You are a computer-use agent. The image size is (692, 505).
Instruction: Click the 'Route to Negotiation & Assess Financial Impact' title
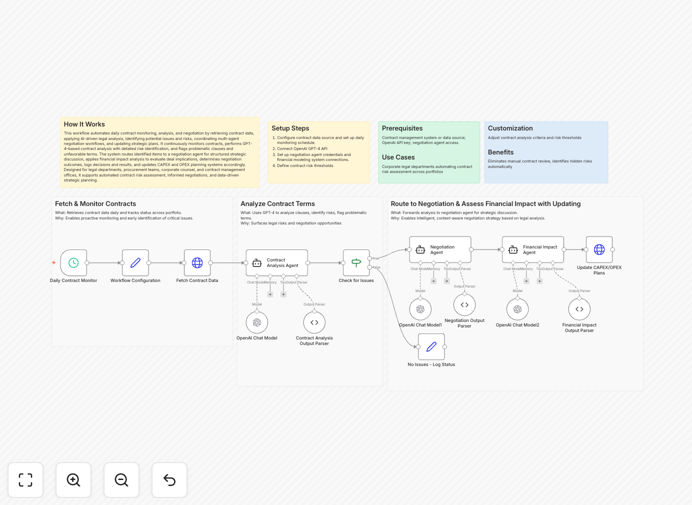pos(485,204)
